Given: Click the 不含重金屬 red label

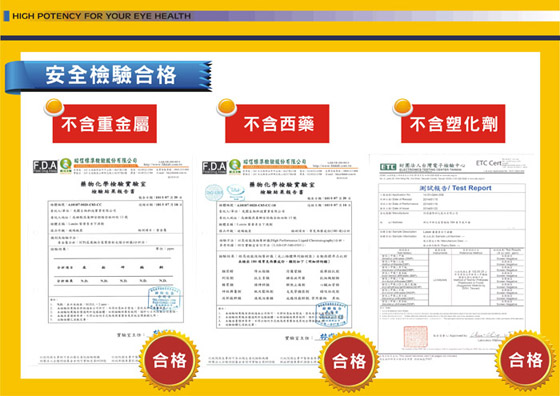Looking at the screenshot, I should (x=105, y=124).
